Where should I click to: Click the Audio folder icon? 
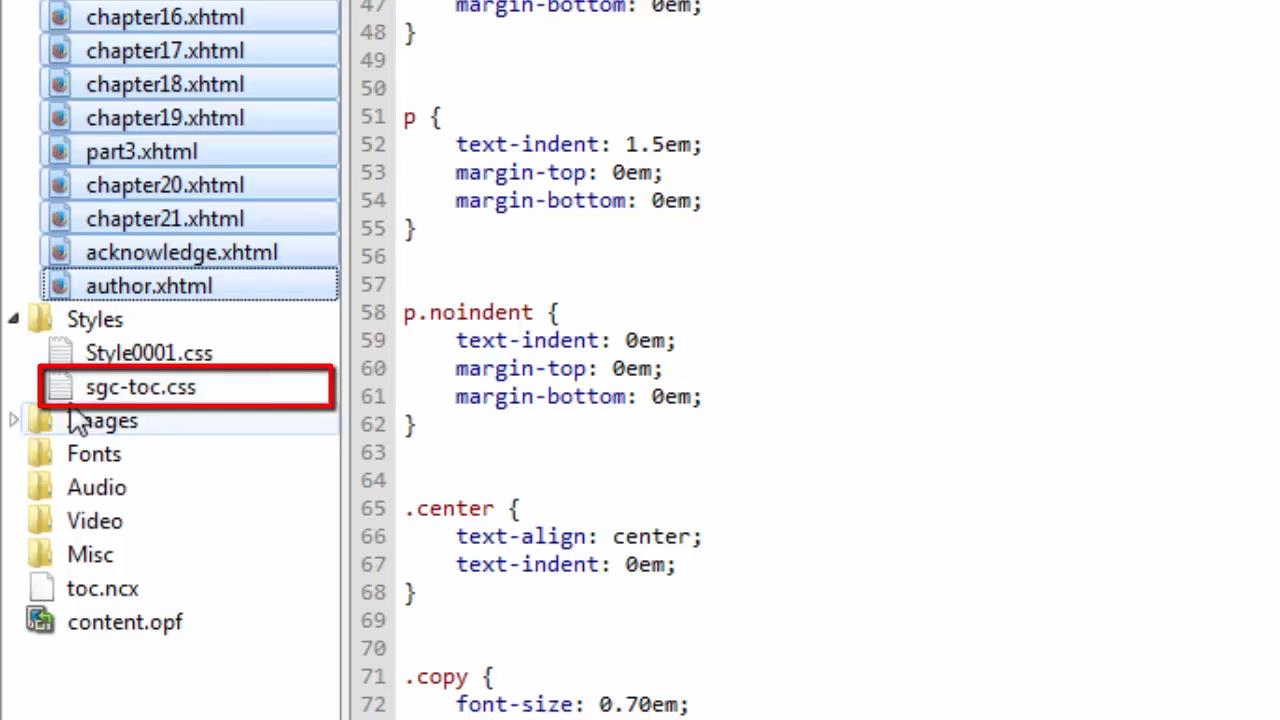(x=41, y=487)
